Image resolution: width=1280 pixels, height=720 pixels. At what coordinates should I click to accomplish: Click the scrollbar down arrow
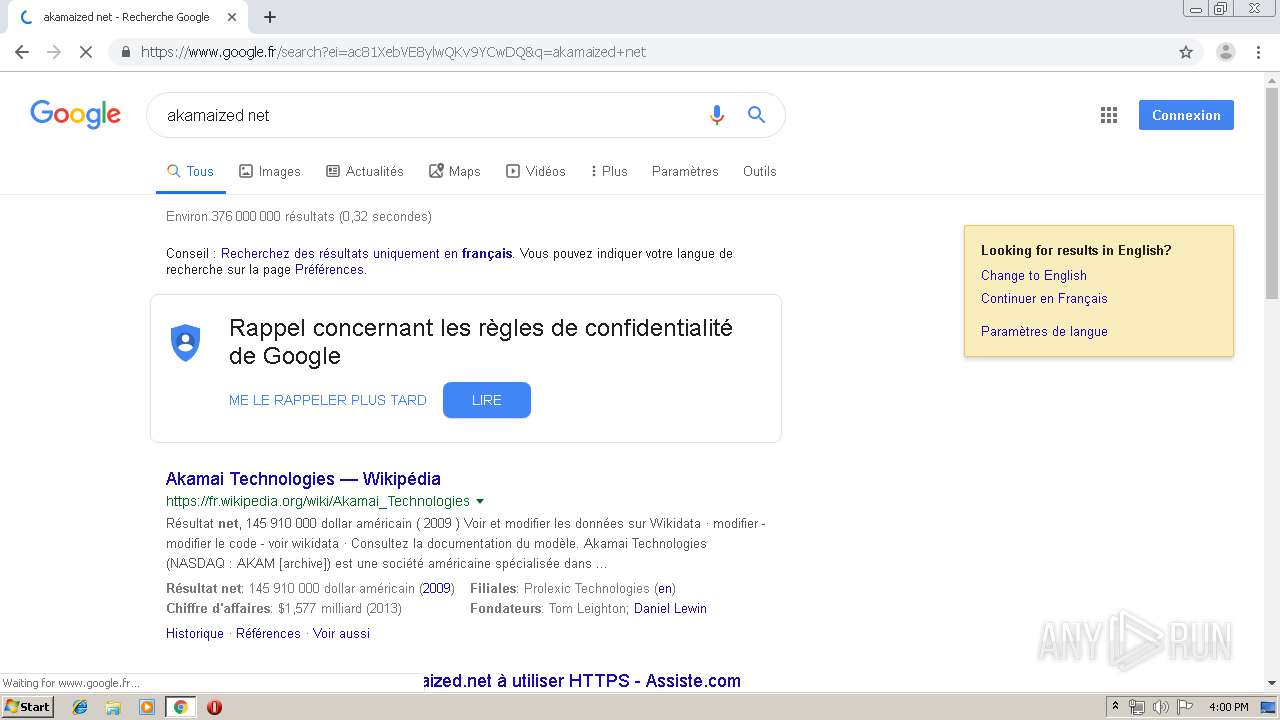click(x=1272, y=683)
